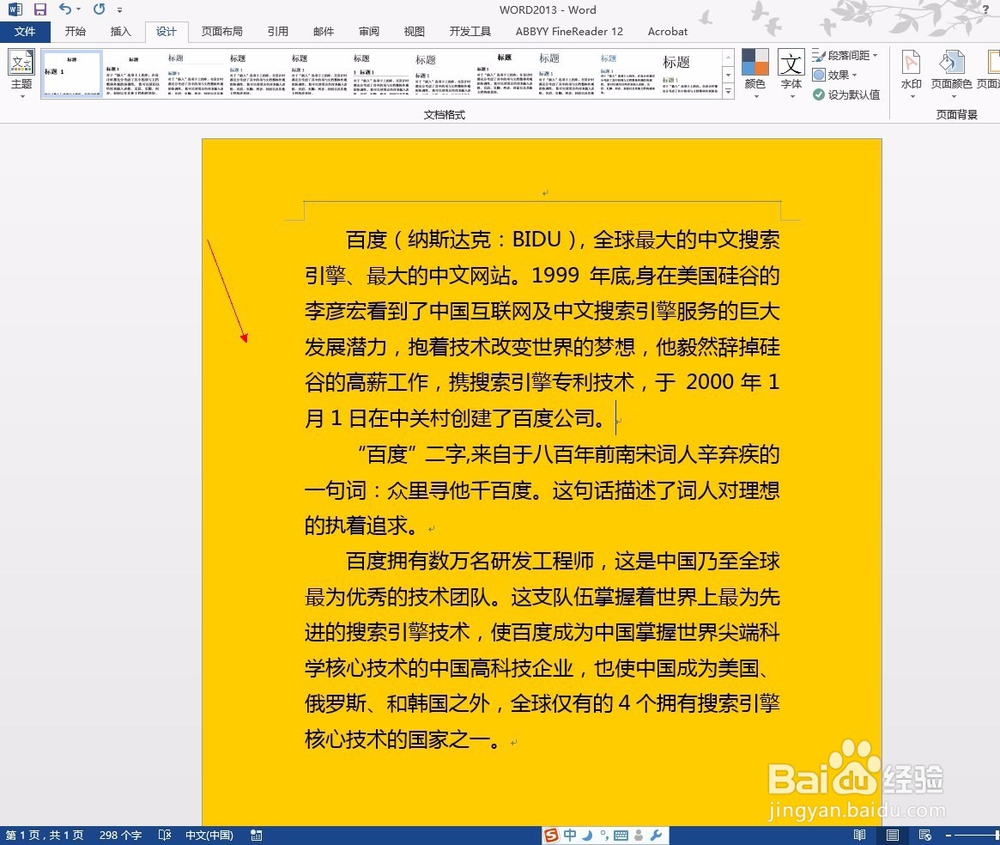
Task: Switch to the 页面布局 tab
Action: click(222, 31)
